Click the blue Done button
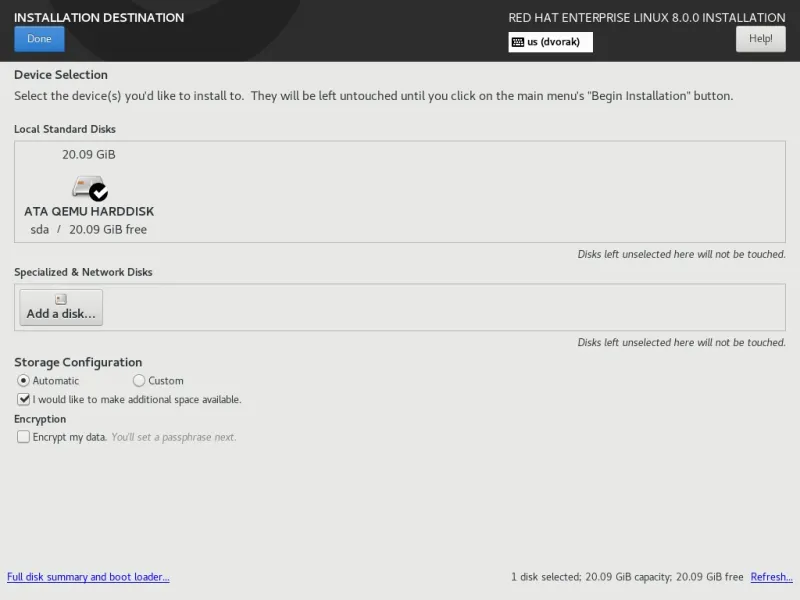The image size is (800, 600). click(x=39, y=39)
